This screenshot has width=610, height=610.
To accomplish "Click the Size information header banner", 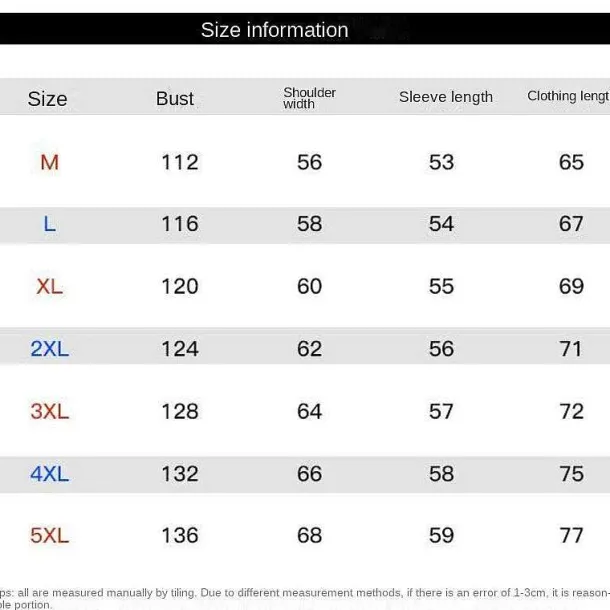I will tap(305, 29).
